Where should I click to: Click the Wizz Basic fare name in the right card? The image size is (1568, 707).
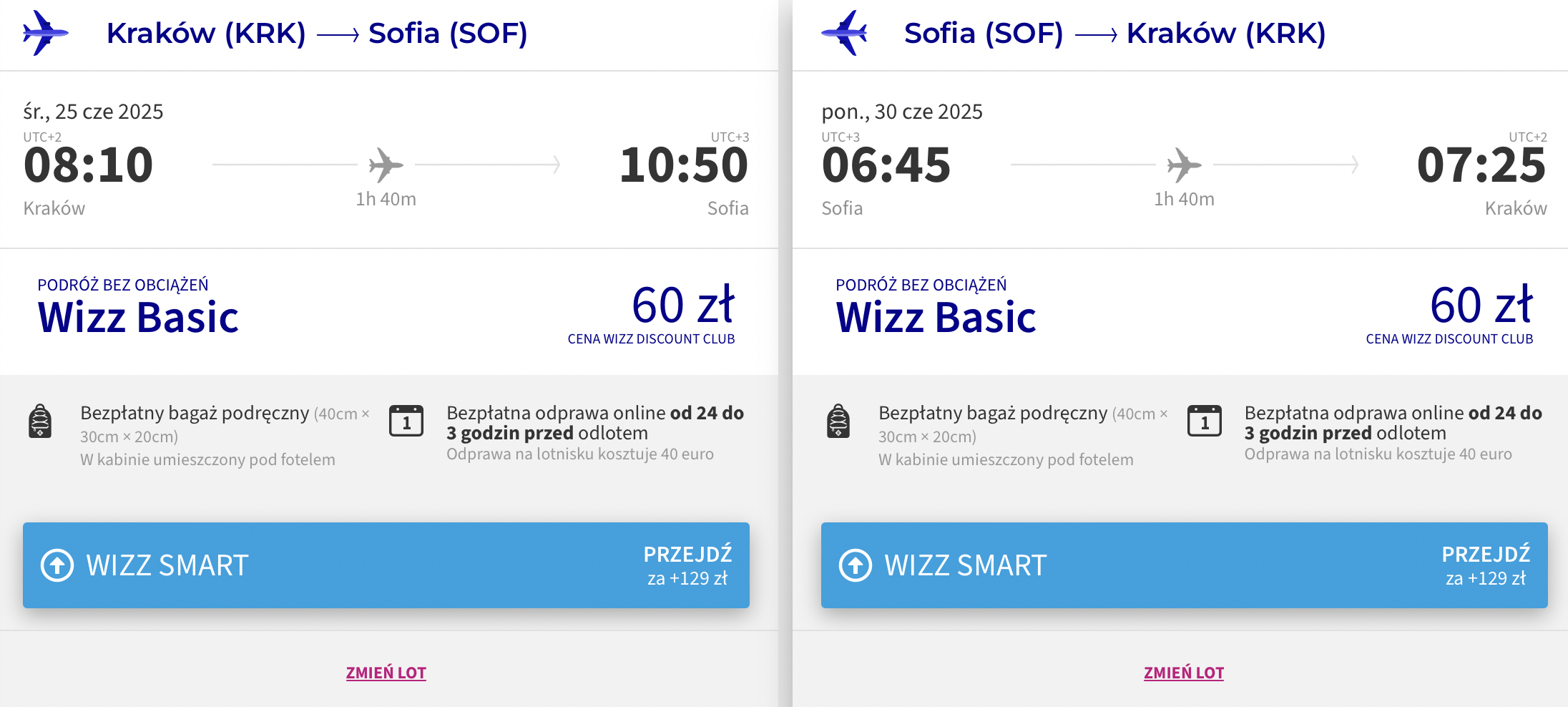(x=936, y=317)
